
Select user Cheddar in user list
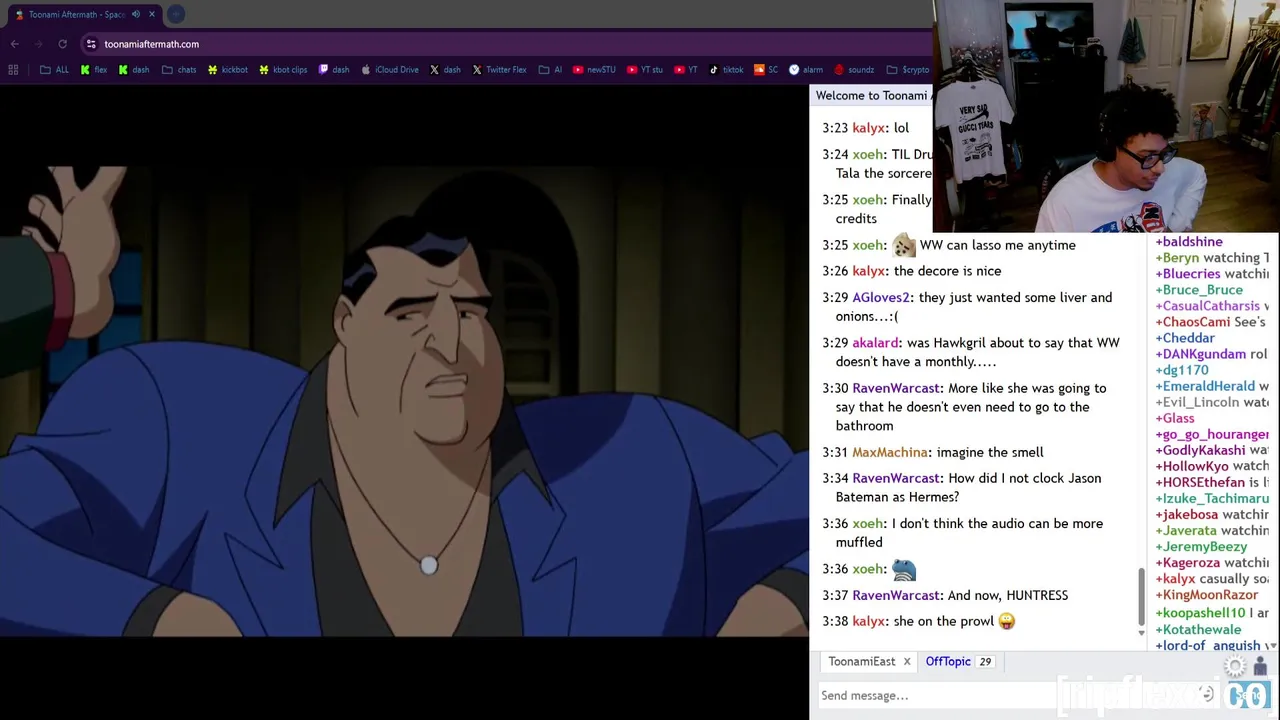(x=1185, y=337)
